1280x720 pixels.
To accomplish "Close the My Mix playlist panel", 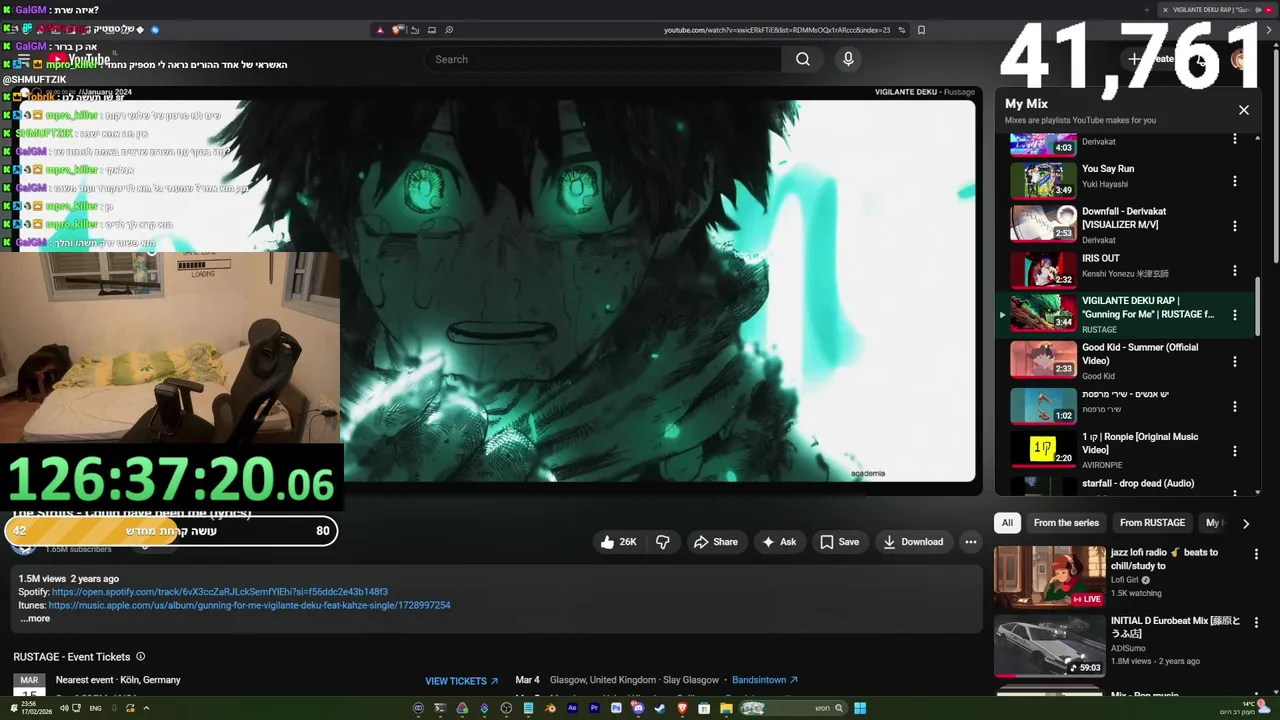I will coord(1244,110).
